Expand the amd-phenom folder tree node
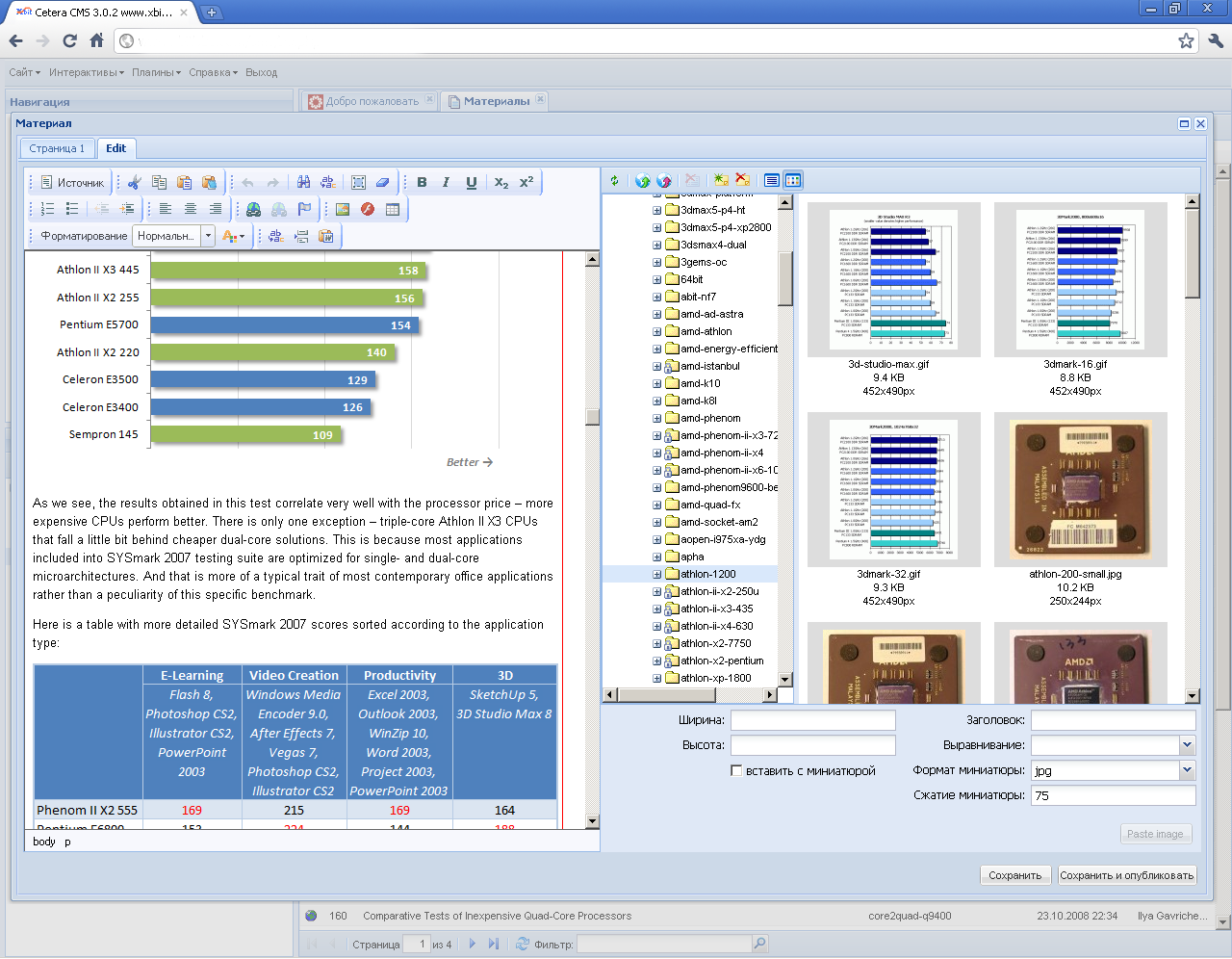 point(656,418)
